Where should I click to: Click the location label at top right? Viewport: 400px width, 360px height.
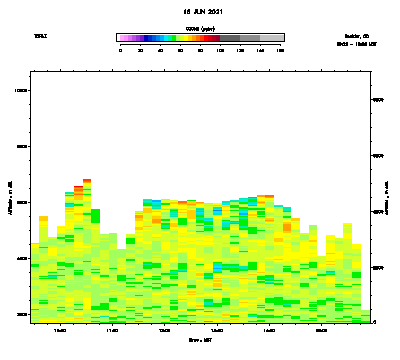(x=357, y=36)
